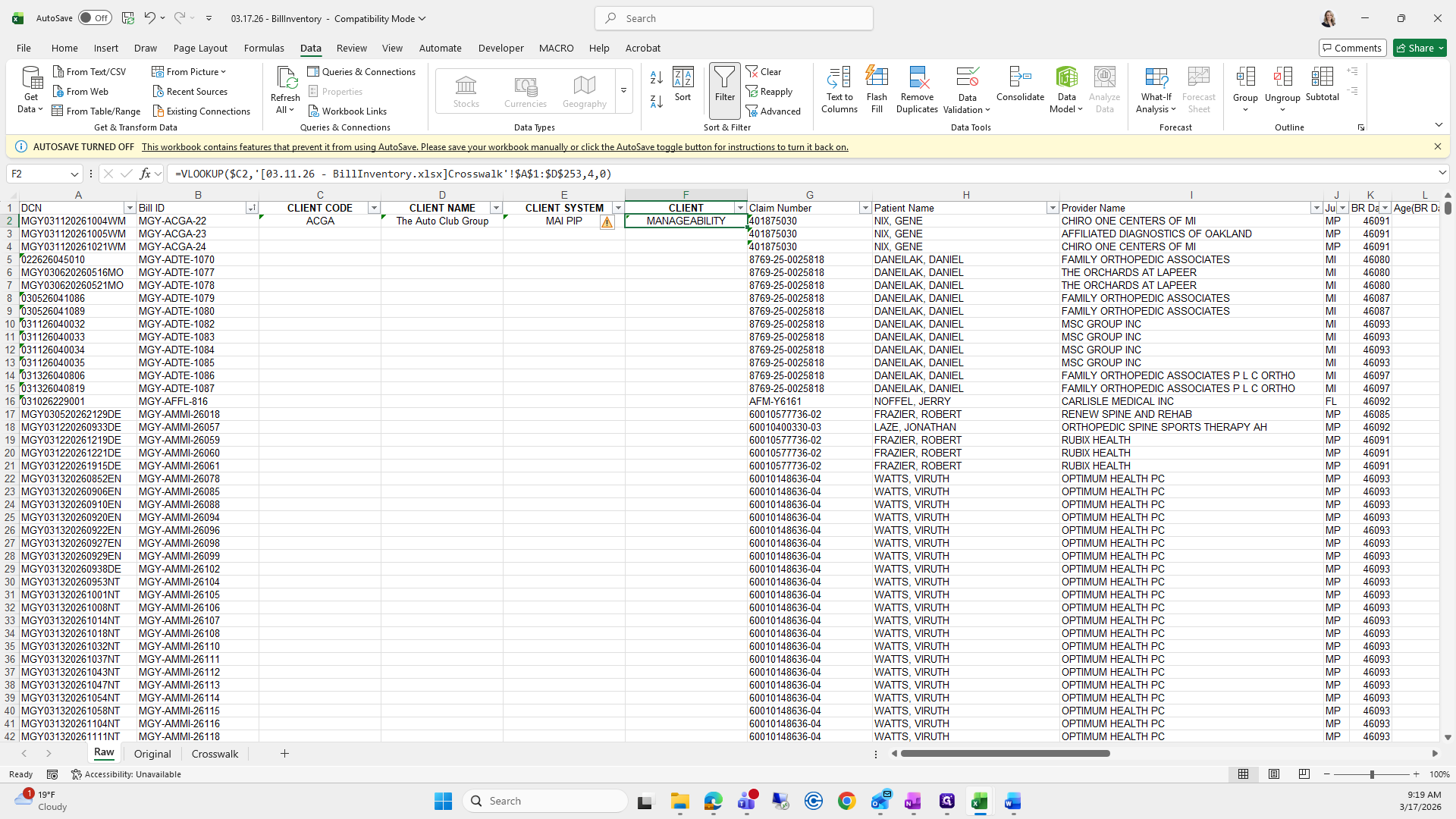
Task: Switch to Page Layout view in status bar
Action: pyautogui.click(x=1274, y=774)
